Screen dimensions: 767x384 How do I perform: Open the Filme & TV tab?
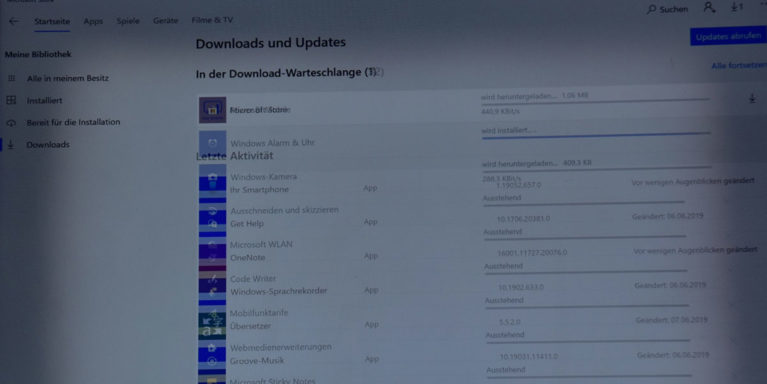point(212,20)
